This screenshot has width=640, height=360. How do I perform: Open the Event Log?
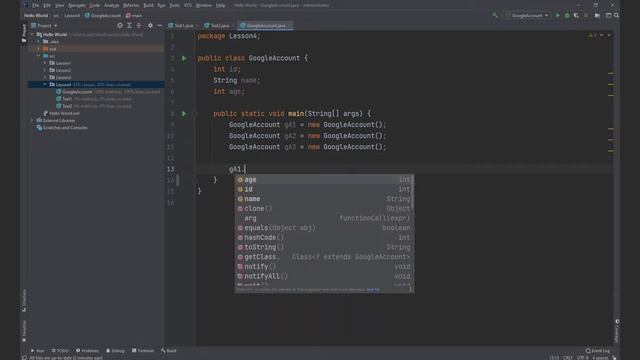[598, 351]
